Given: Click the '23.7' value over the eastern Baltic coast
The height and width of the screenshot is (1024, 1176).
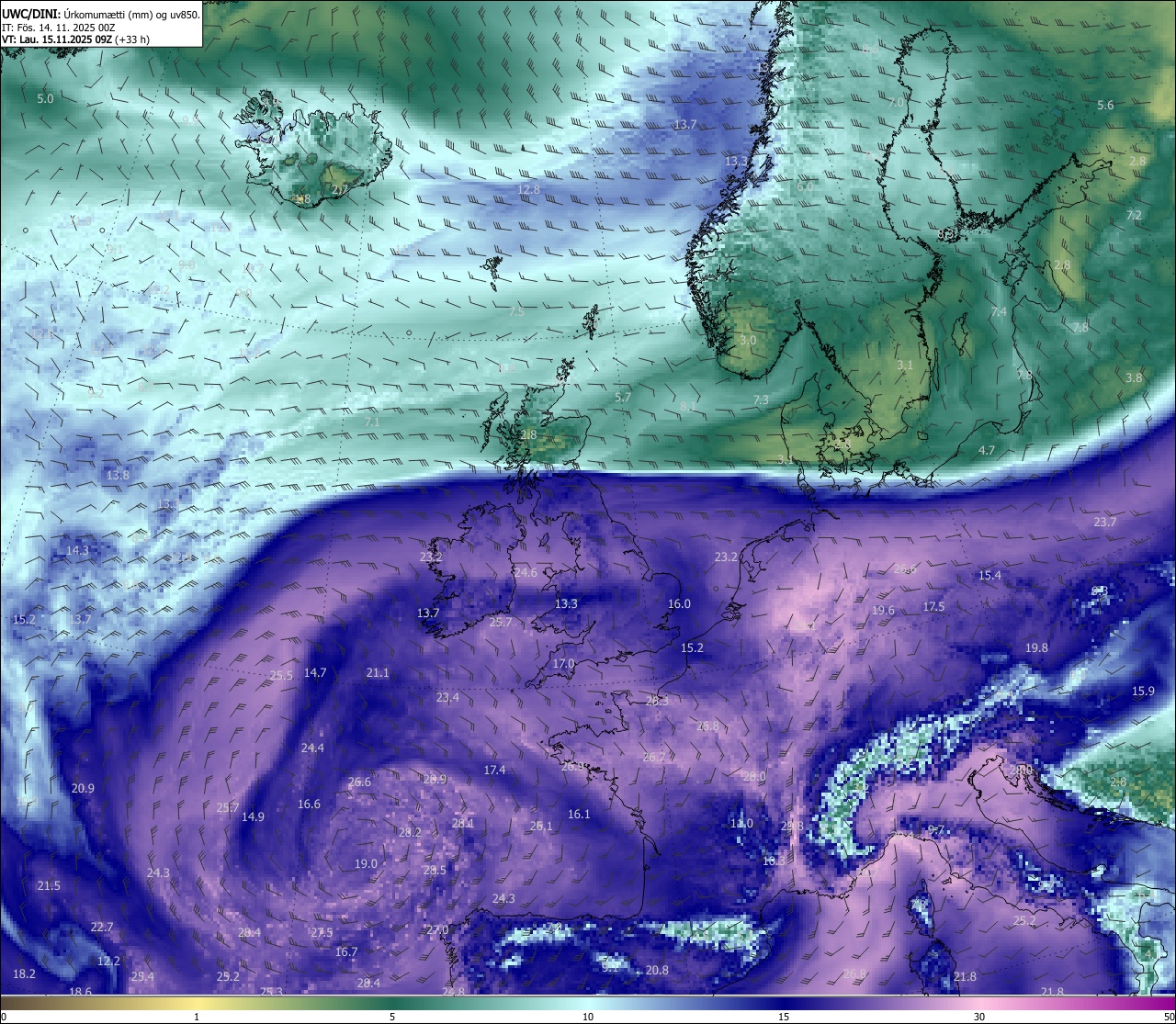Looking at the screenshot, I should click(1105, 522).
